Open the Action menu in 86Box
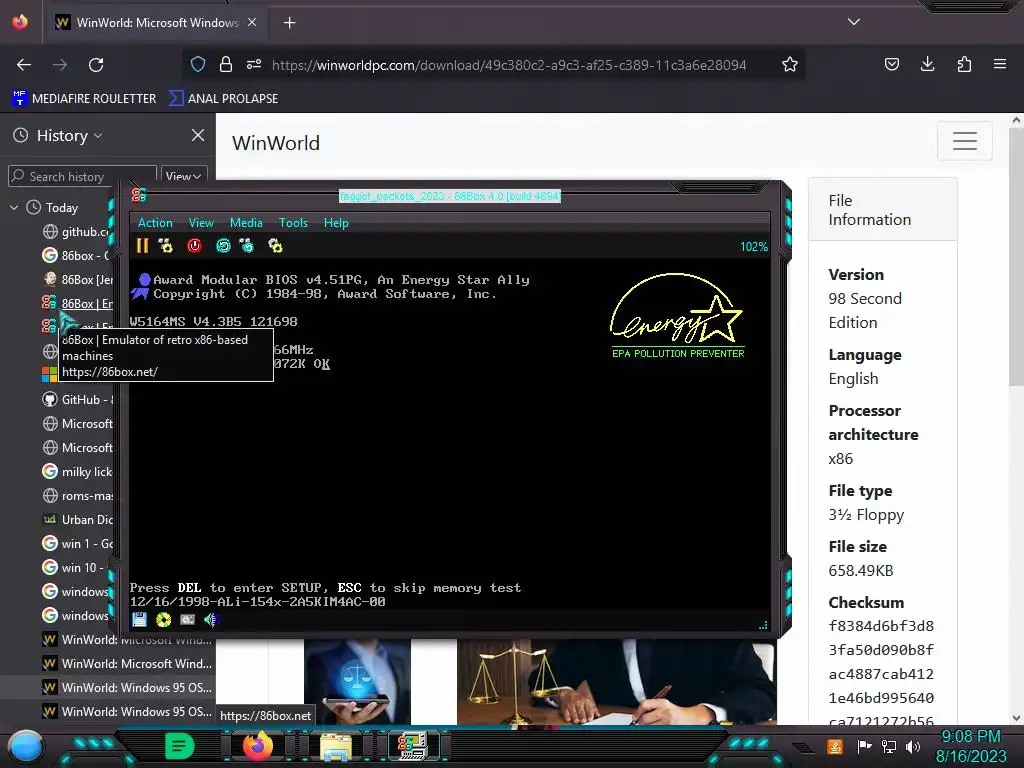The image size is (1024, 768). click(155, 223)
